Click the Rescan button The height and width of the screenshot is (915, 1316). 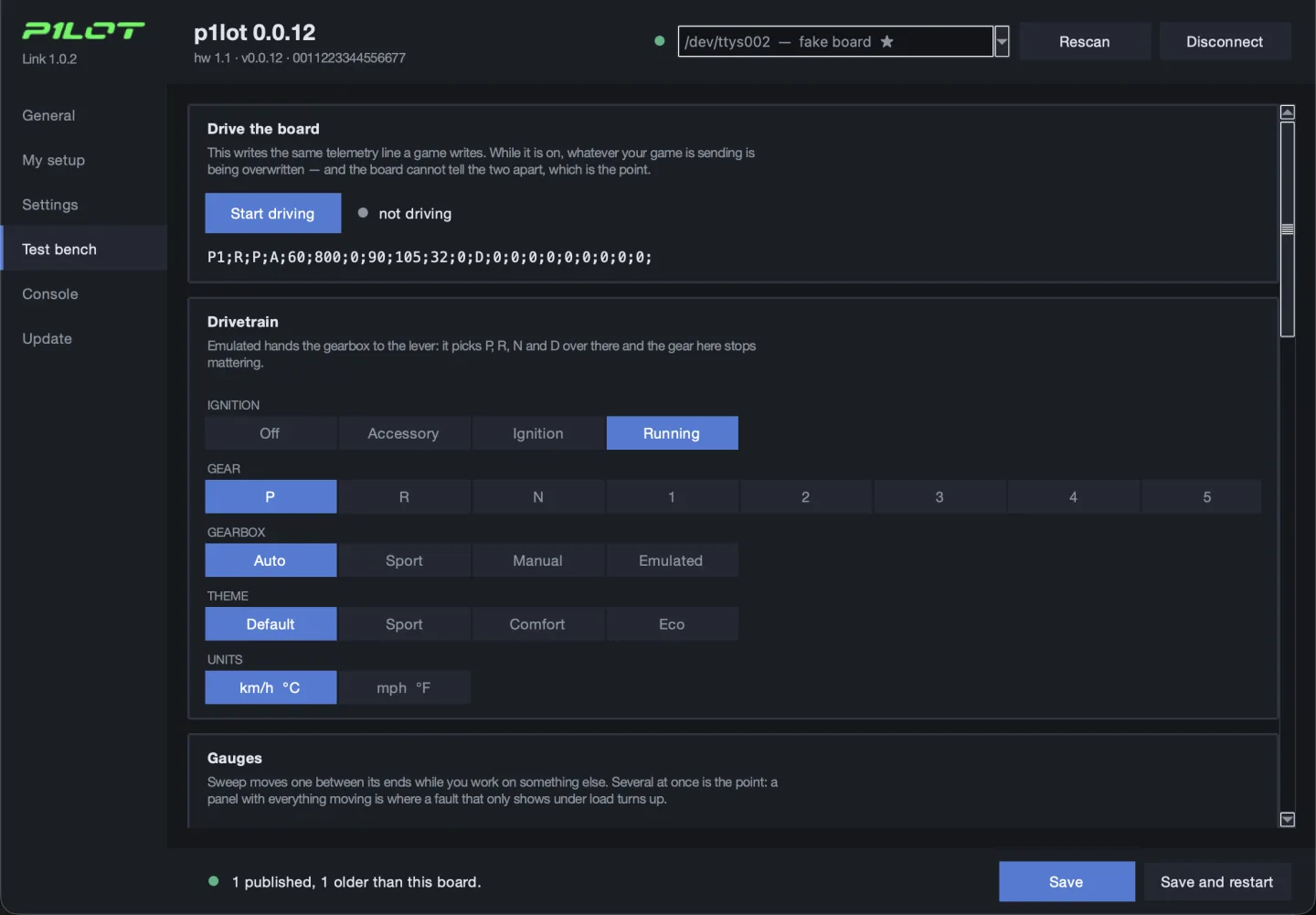coord(1085,41)
